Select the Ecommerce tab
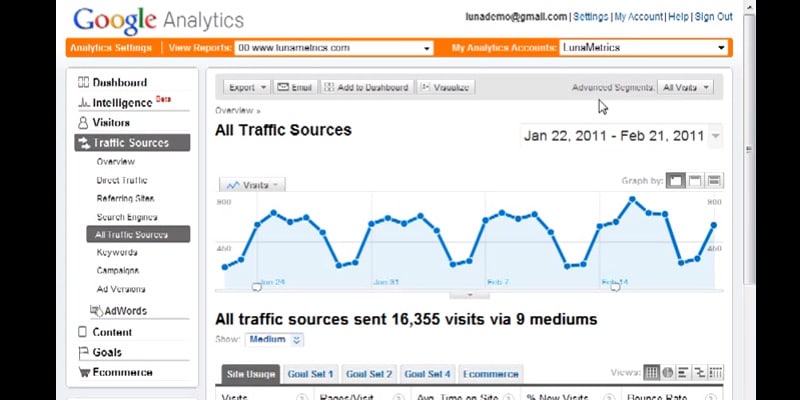 (x=491, y=374)
